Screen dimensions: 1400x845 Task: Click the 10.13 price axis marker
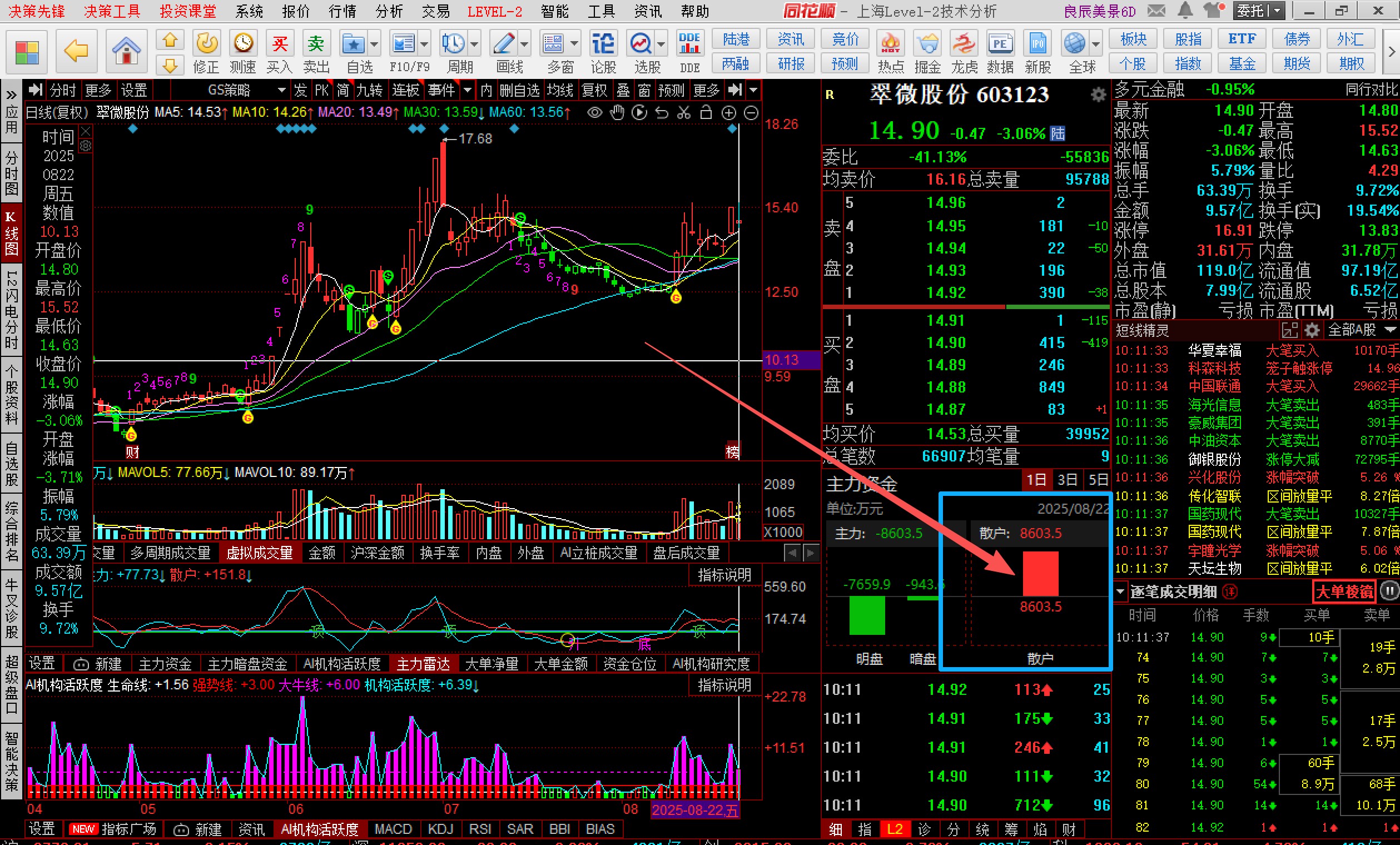click(x=790, y=360)
